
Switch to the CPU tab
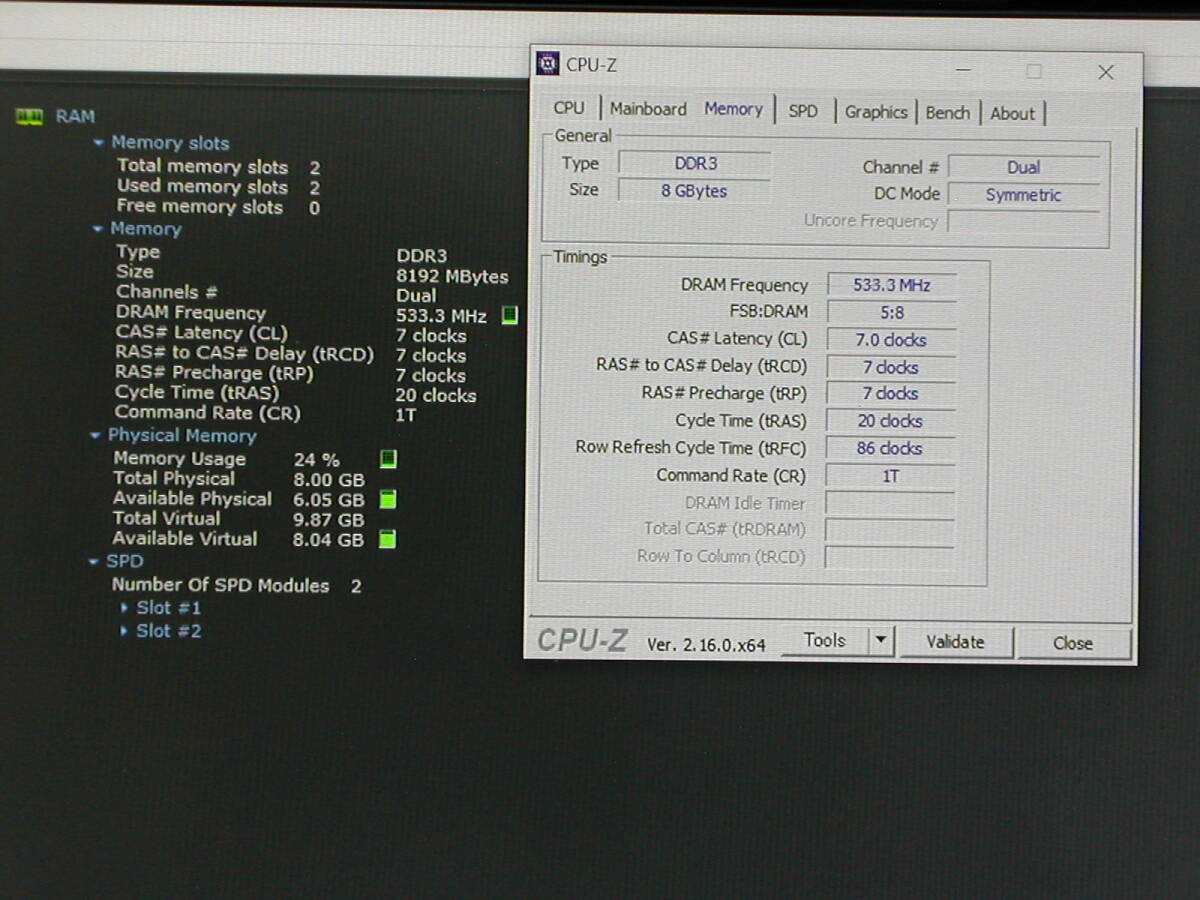coord(569,108)
